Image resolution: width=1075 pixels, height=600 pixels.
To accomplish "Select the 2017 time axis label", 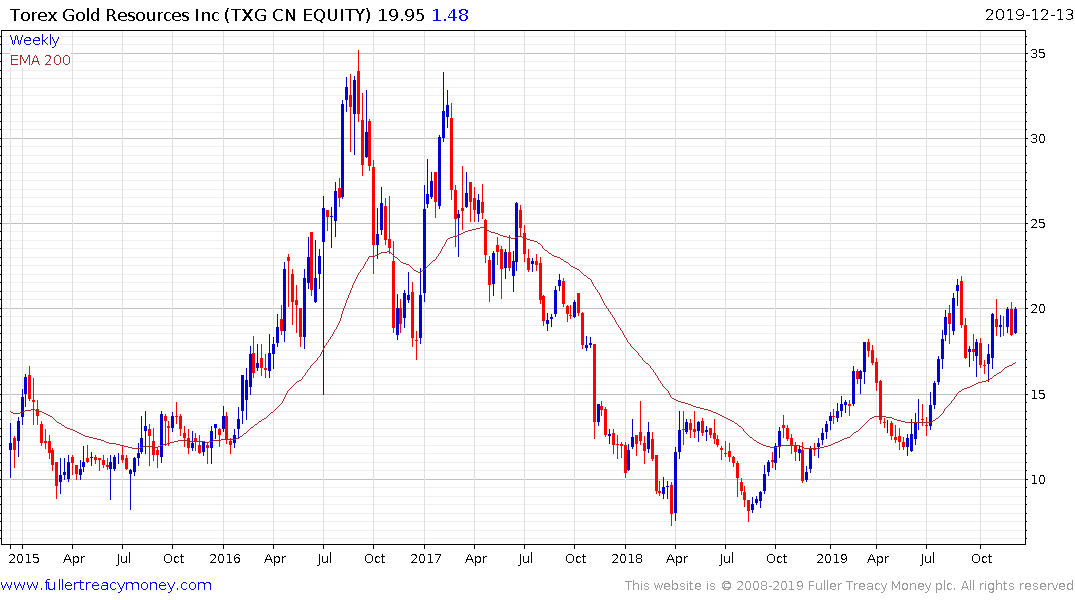I will point(426,559).
